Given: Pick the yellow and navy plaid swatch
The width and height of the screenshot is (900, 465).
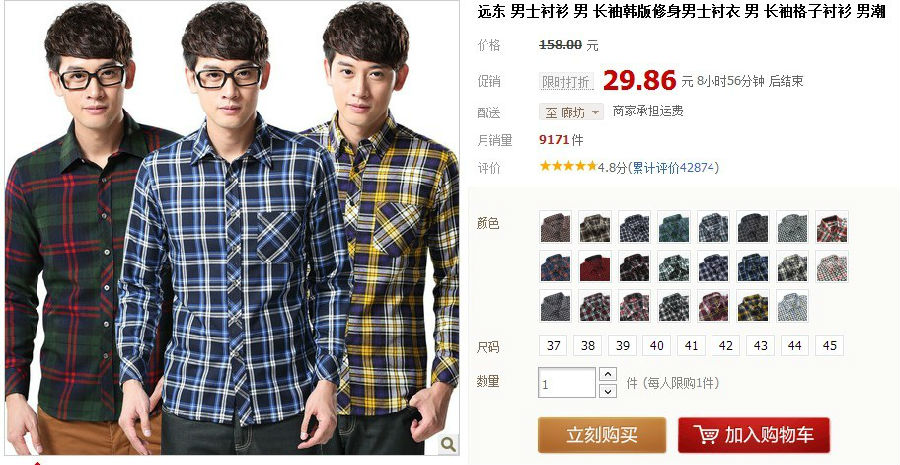Looking at the screenshot, I should pos(752,306).
